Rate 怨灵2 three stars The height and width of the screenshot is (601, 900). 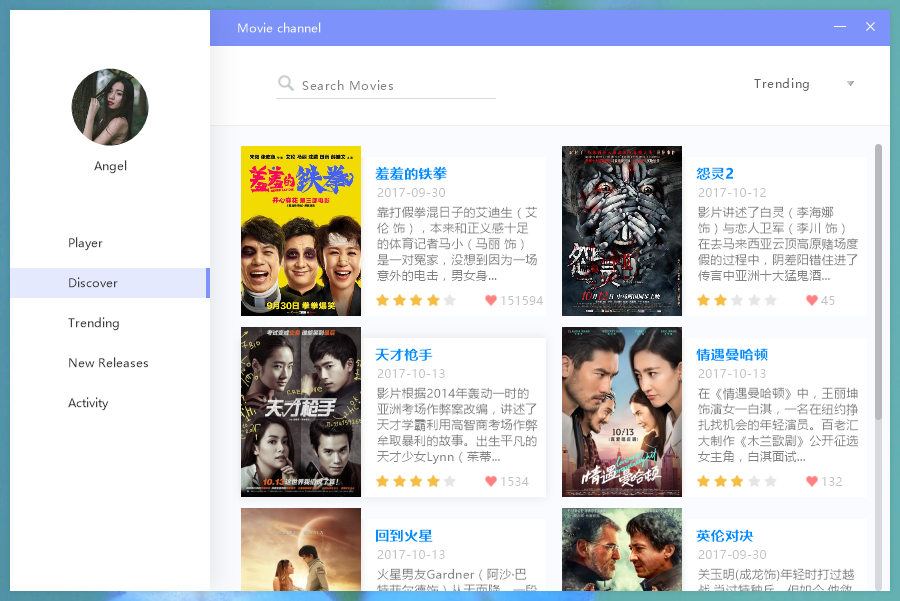coord(737,300)
